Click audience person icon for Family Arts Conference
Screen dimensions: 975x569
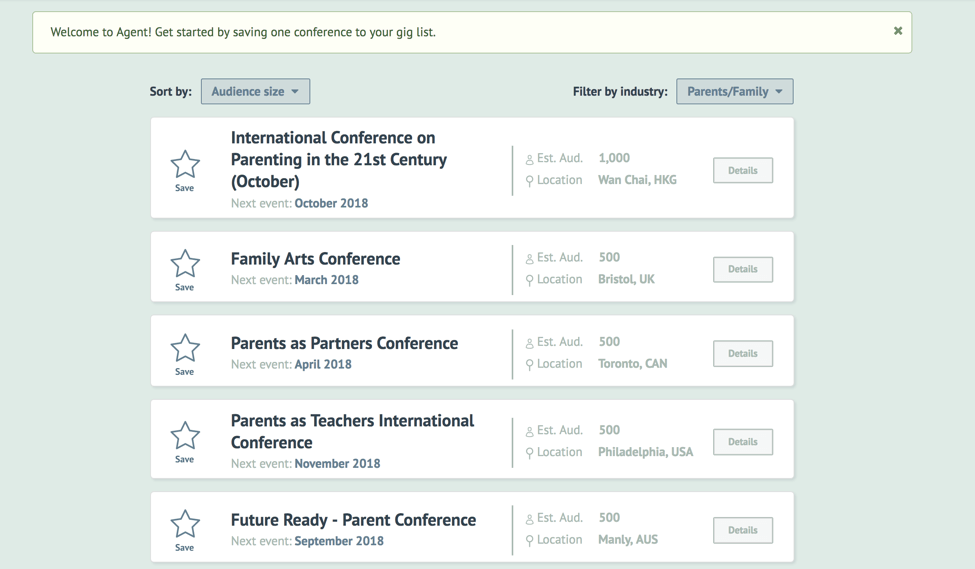pyautogui.click(x=529, y=258)
